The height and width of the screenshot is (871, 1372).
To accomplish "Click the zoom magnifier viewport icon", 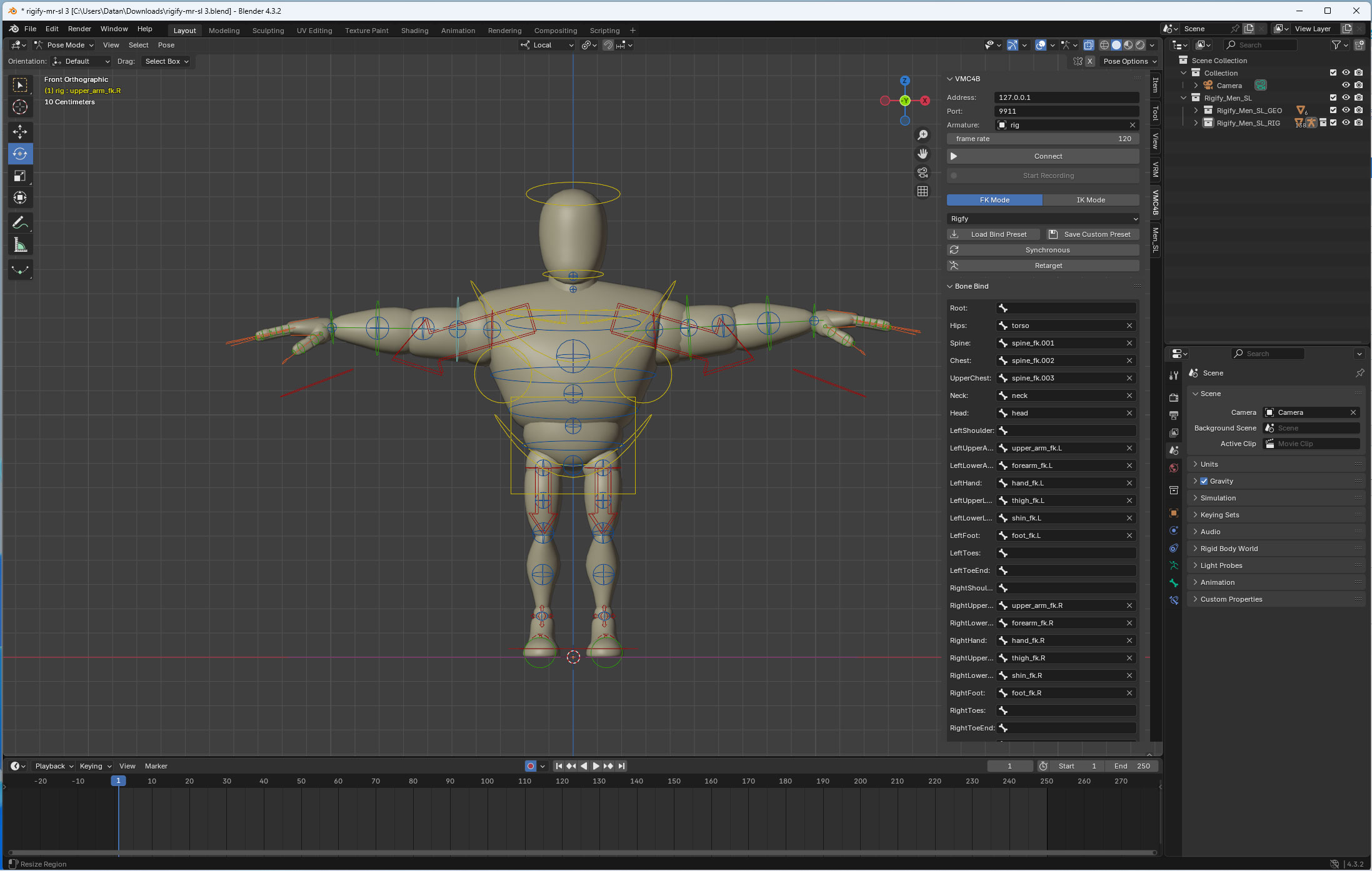I will tap(923, 135).
